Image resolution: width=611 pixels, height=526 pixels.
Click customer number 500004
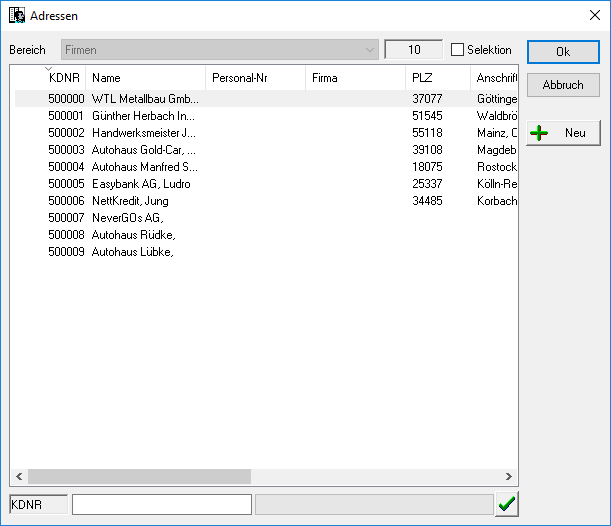[66, 167]
